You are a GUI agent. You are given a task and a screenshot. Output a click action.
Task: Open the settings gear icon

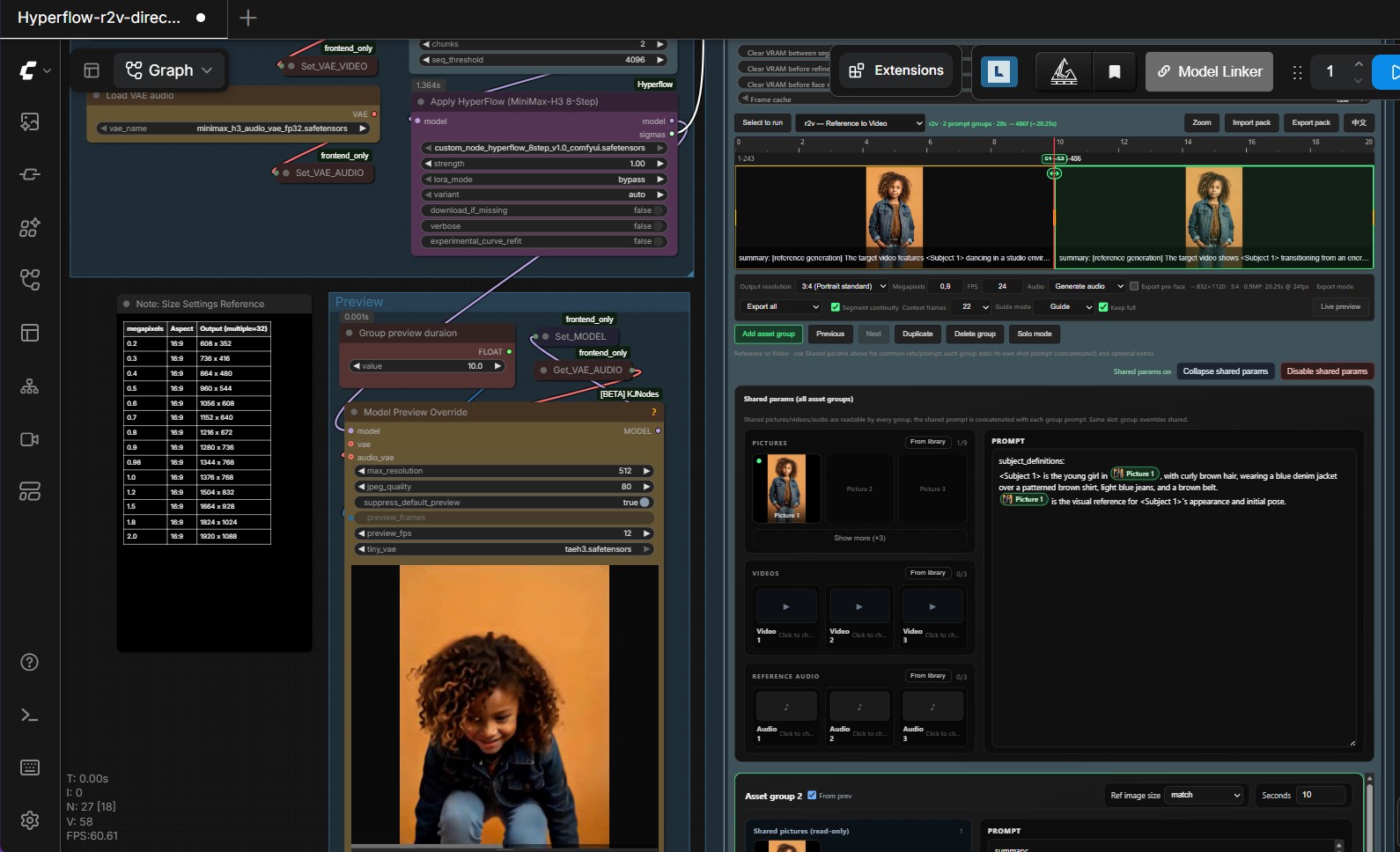click(x=30, y=820)
